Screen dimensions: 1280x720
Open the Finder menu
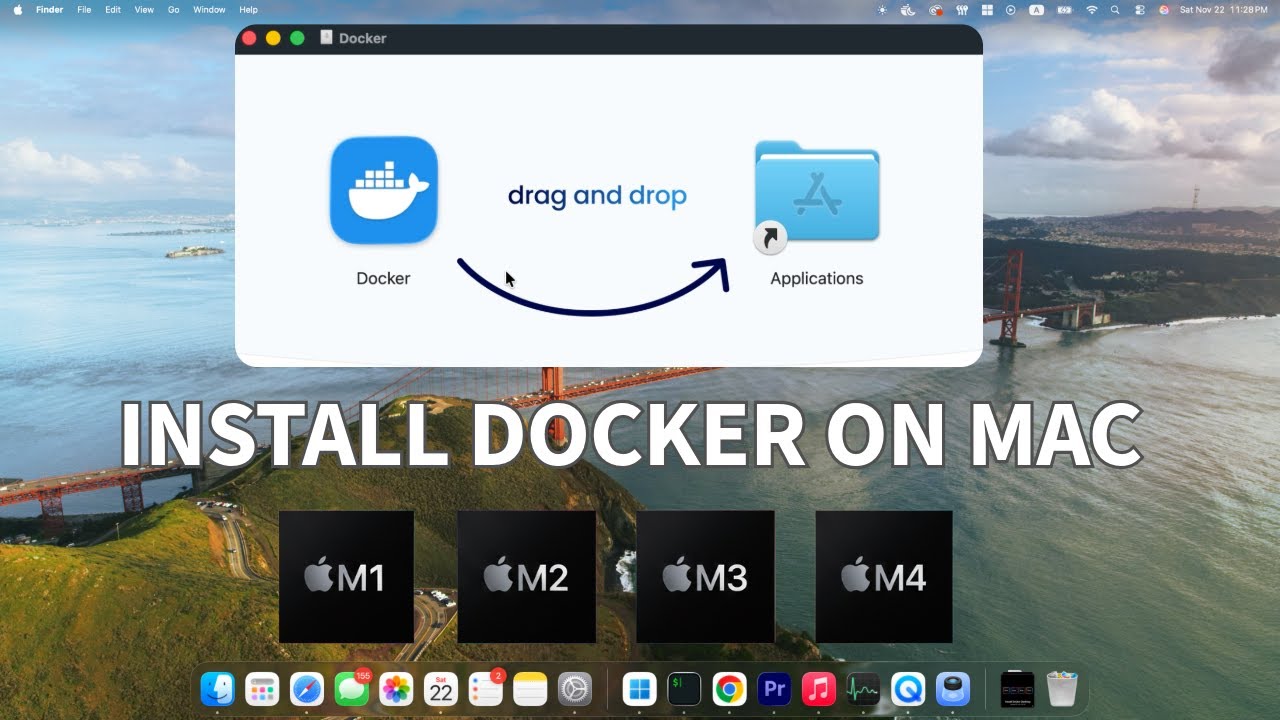(x=49, y=9)
